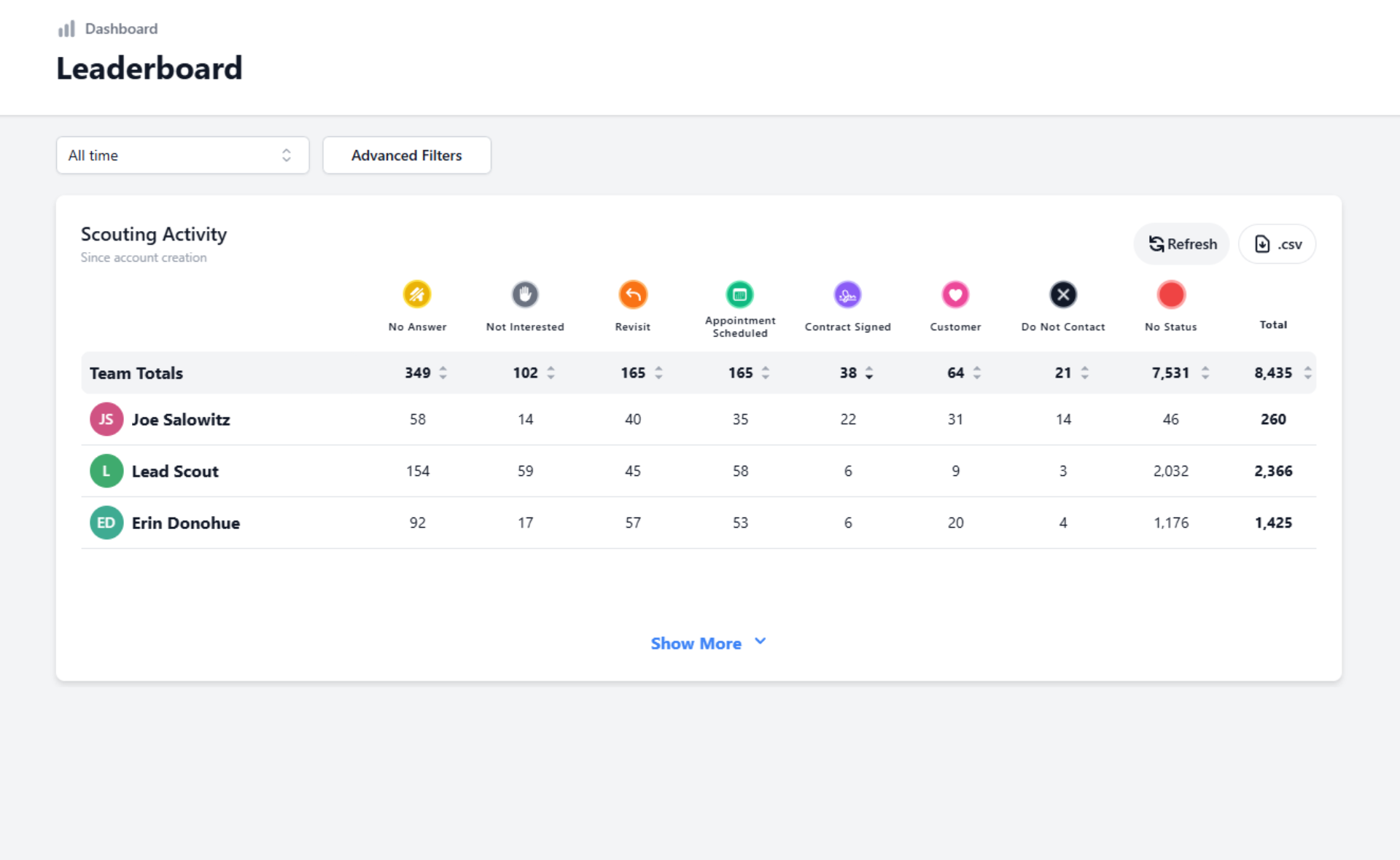Sort by Total column arrows
1400x860 pixels.
click(1307, 373)
